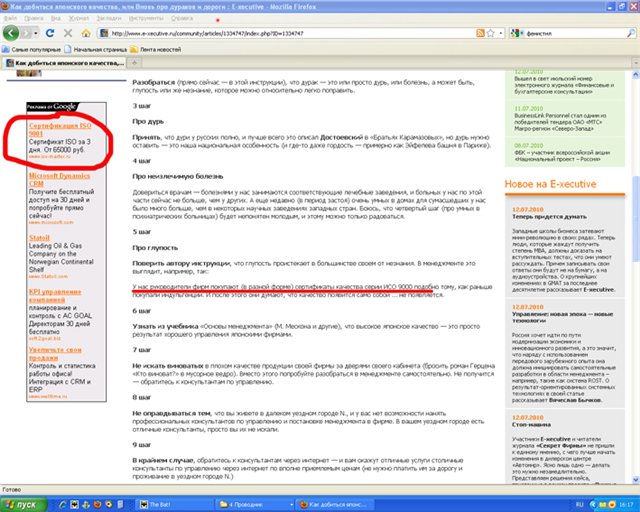Run the search with the magnifier icon
The height and width of the screenshot is (512, 640).
click(x=631, y=33)
